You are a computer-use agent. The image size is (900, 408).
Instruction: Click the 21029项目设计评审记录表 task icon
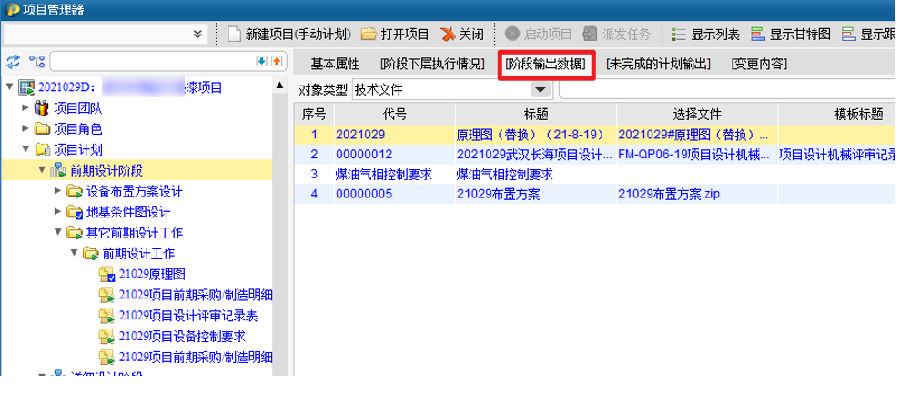[107, 316]
